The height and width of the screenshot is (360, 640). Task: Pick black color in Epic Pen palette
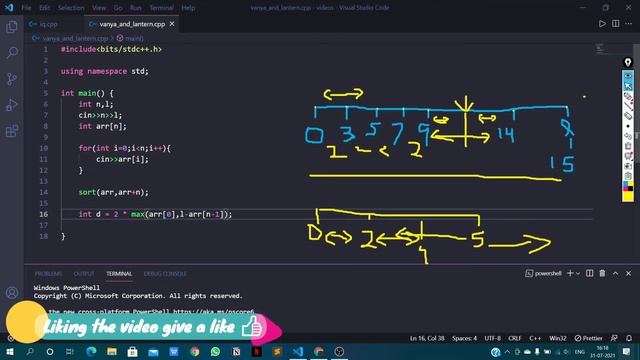click(x=631, y=189)
